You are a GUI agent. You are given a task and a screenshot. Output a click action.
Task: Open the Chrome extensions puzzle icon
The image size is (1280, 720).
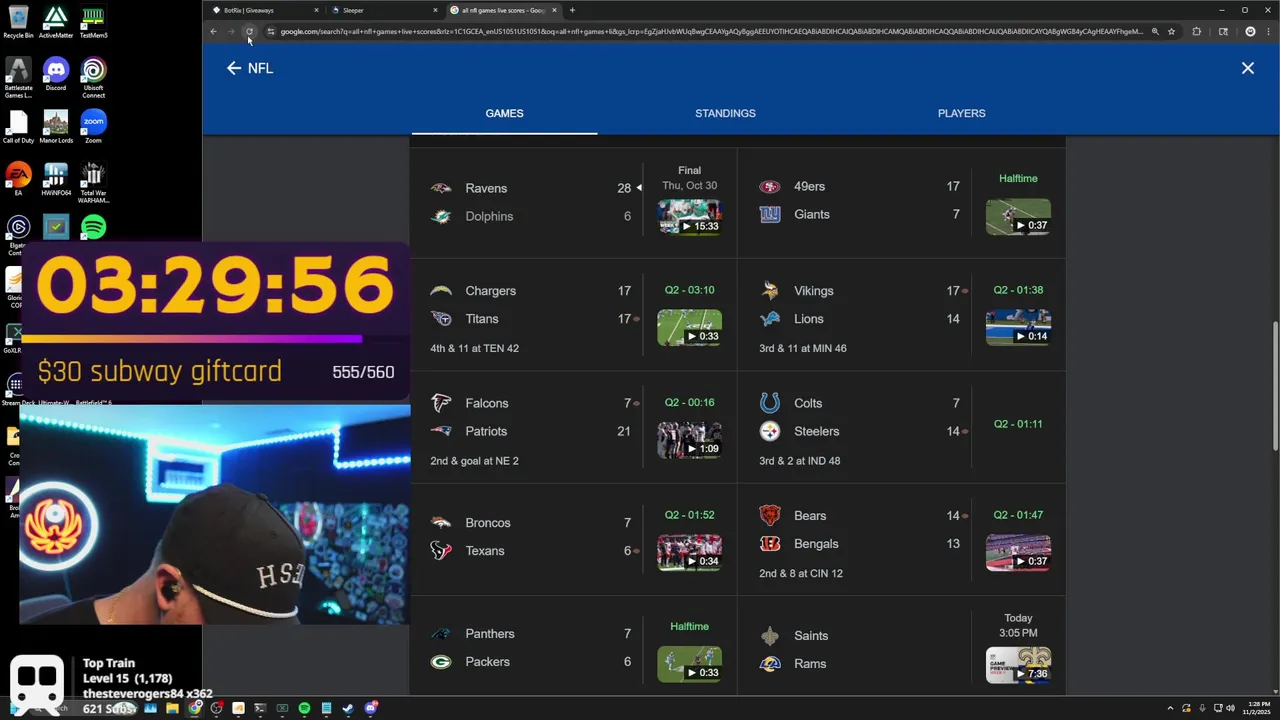click(1196, 31)
